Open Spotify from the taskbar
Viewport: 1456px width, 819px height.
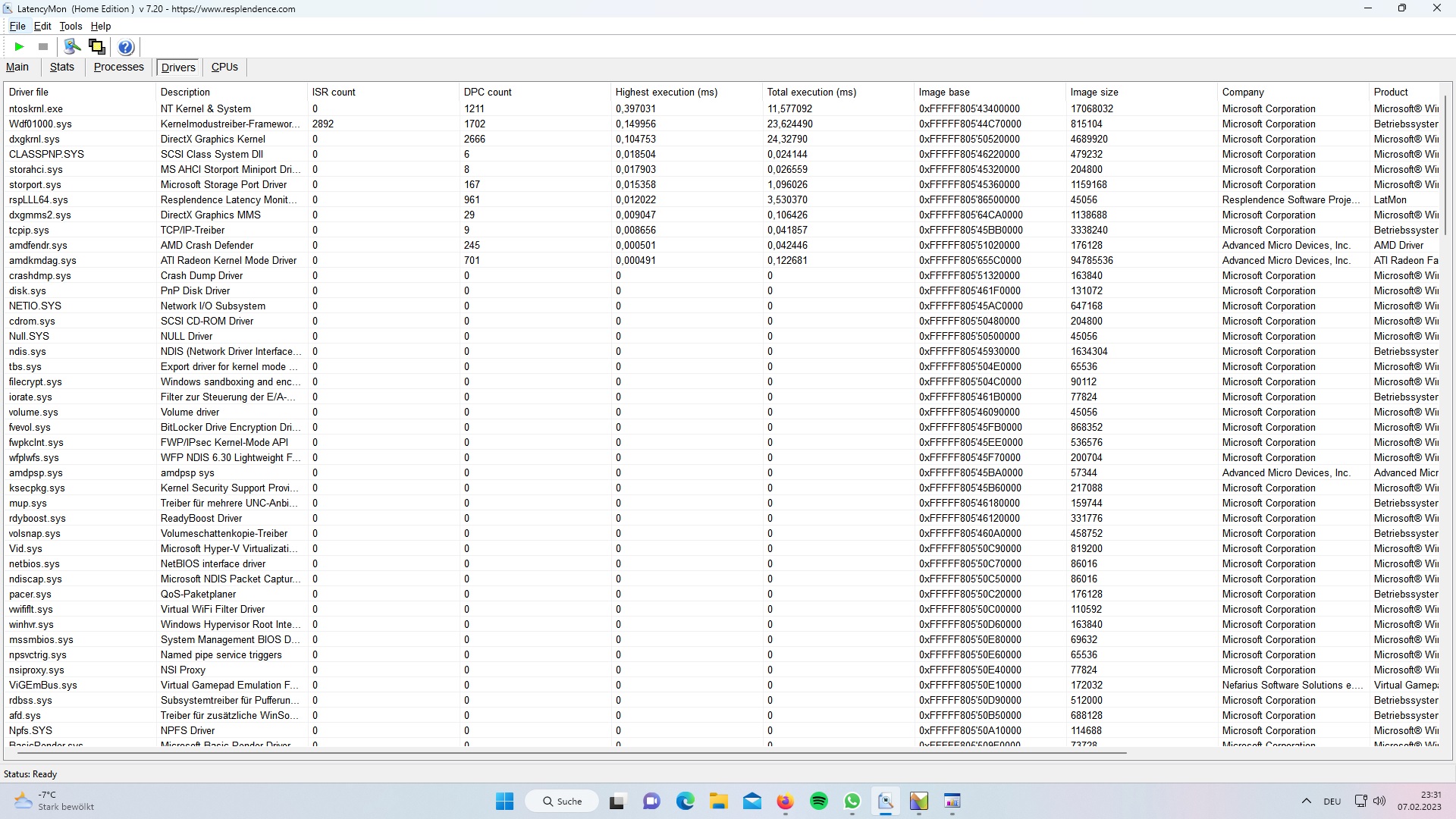point(819,802)
